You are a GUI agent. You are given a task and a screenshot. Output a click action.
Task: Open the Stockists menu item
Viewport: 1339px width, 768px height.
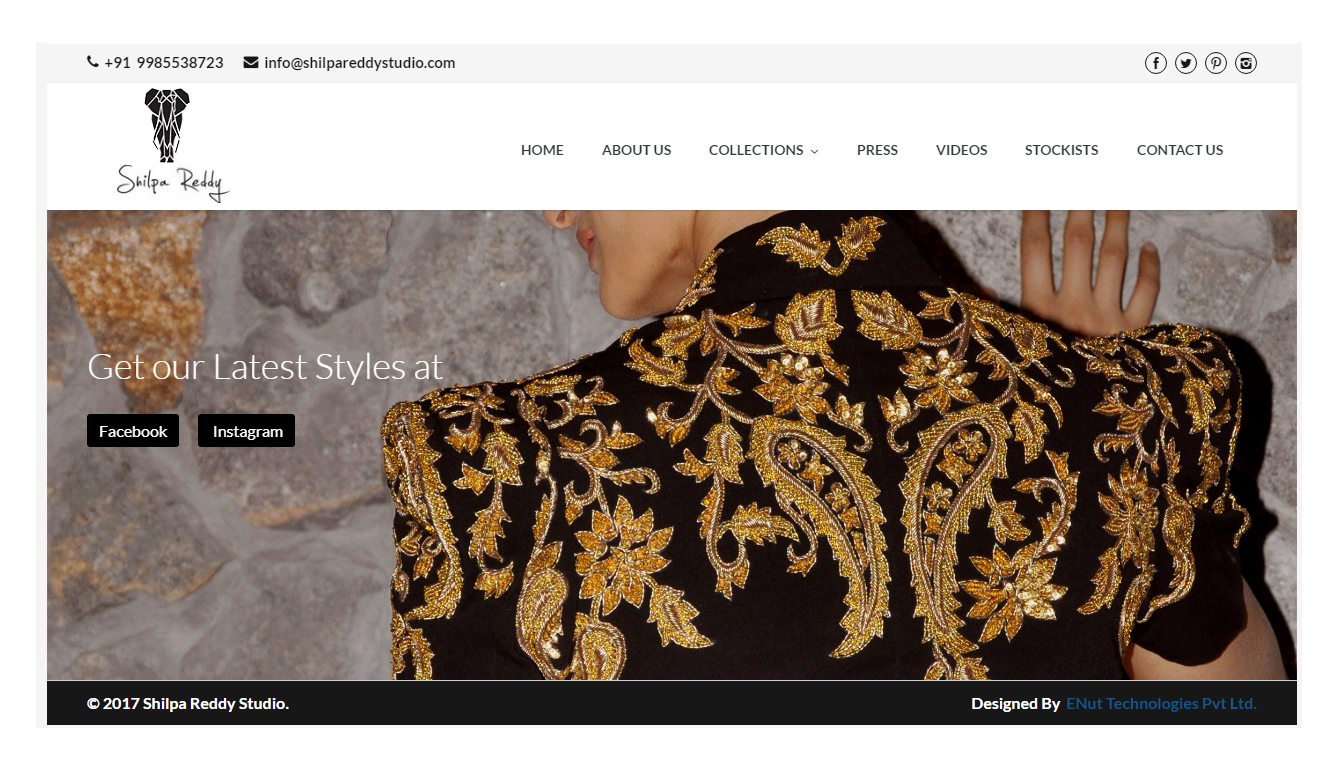click(1061, 150)
